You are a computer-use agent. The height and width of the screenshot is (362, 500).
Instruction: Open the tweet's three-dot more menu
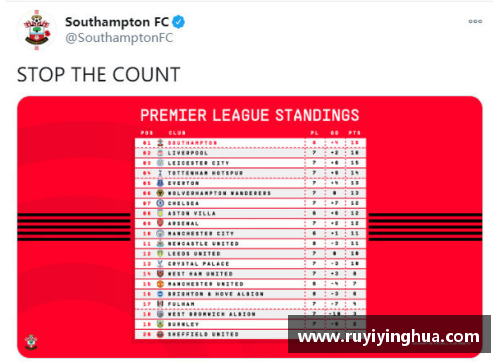(x=475, y=21)
